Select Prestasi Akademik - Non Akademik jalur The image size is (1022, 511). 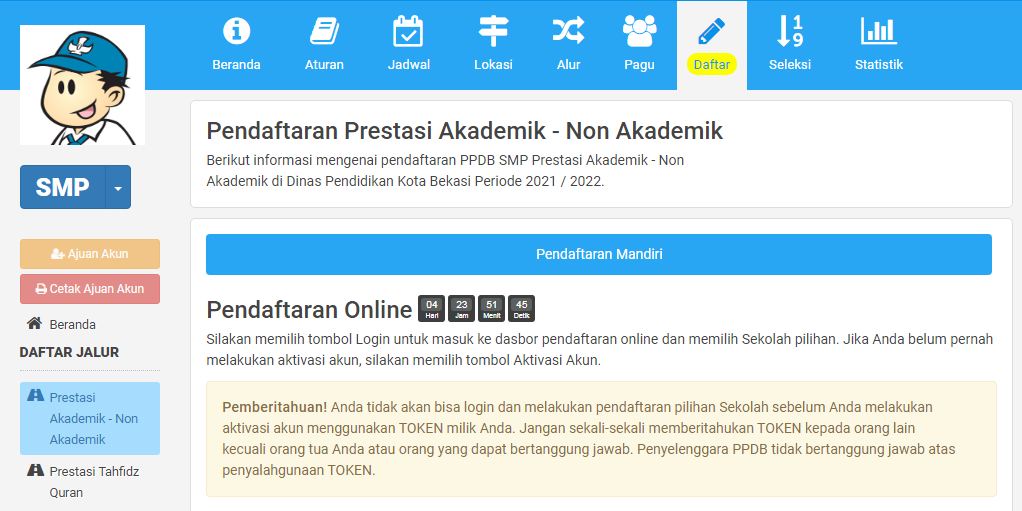[x=93, y=418]
